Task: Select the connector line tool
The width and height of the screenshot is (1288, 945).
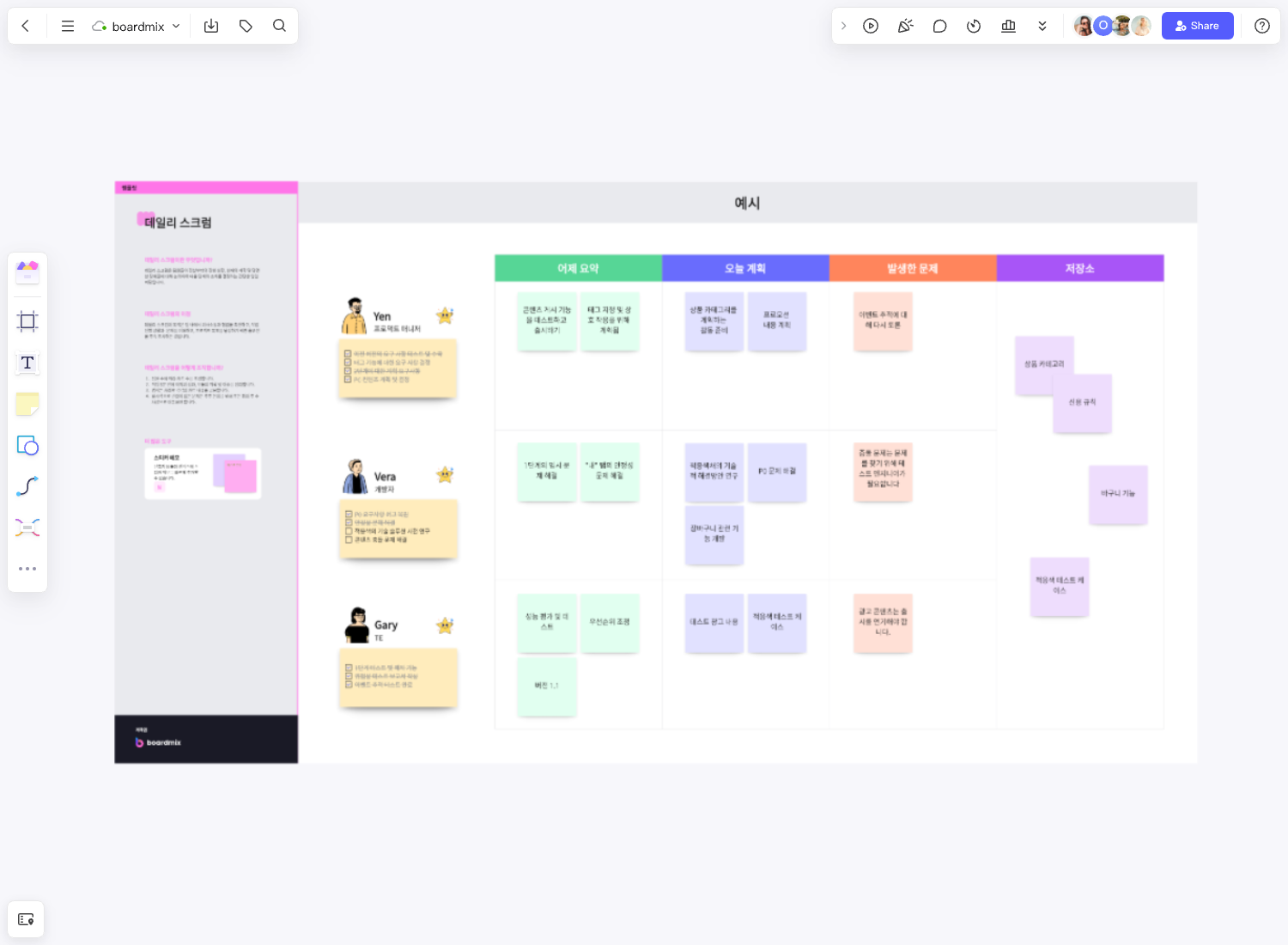Action: (27, 486)
